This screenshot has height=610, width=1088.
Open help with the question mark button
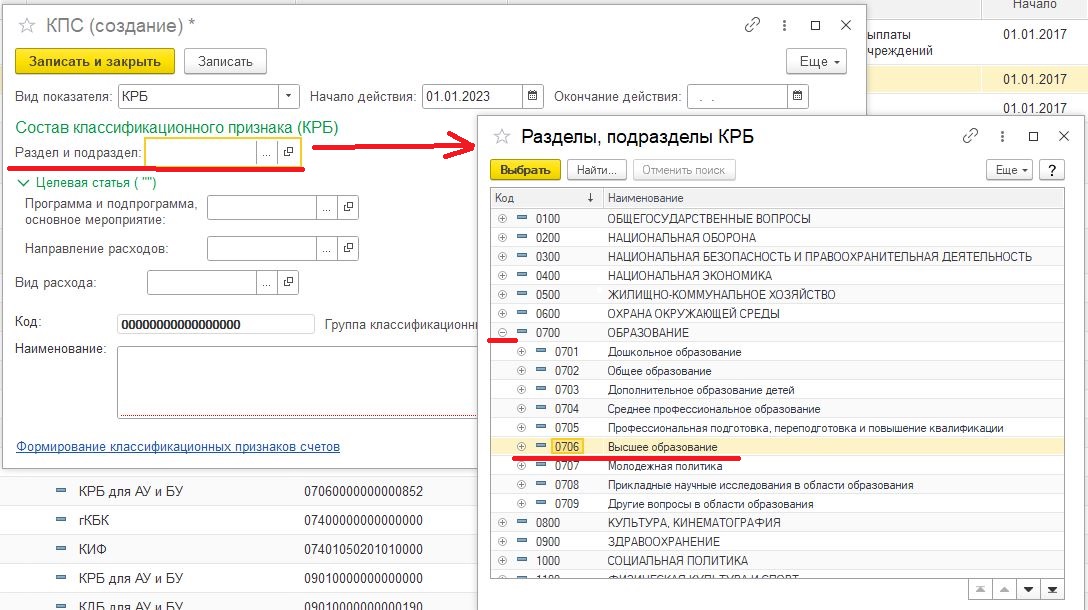pyautogui.click(x=1052, y=169)
